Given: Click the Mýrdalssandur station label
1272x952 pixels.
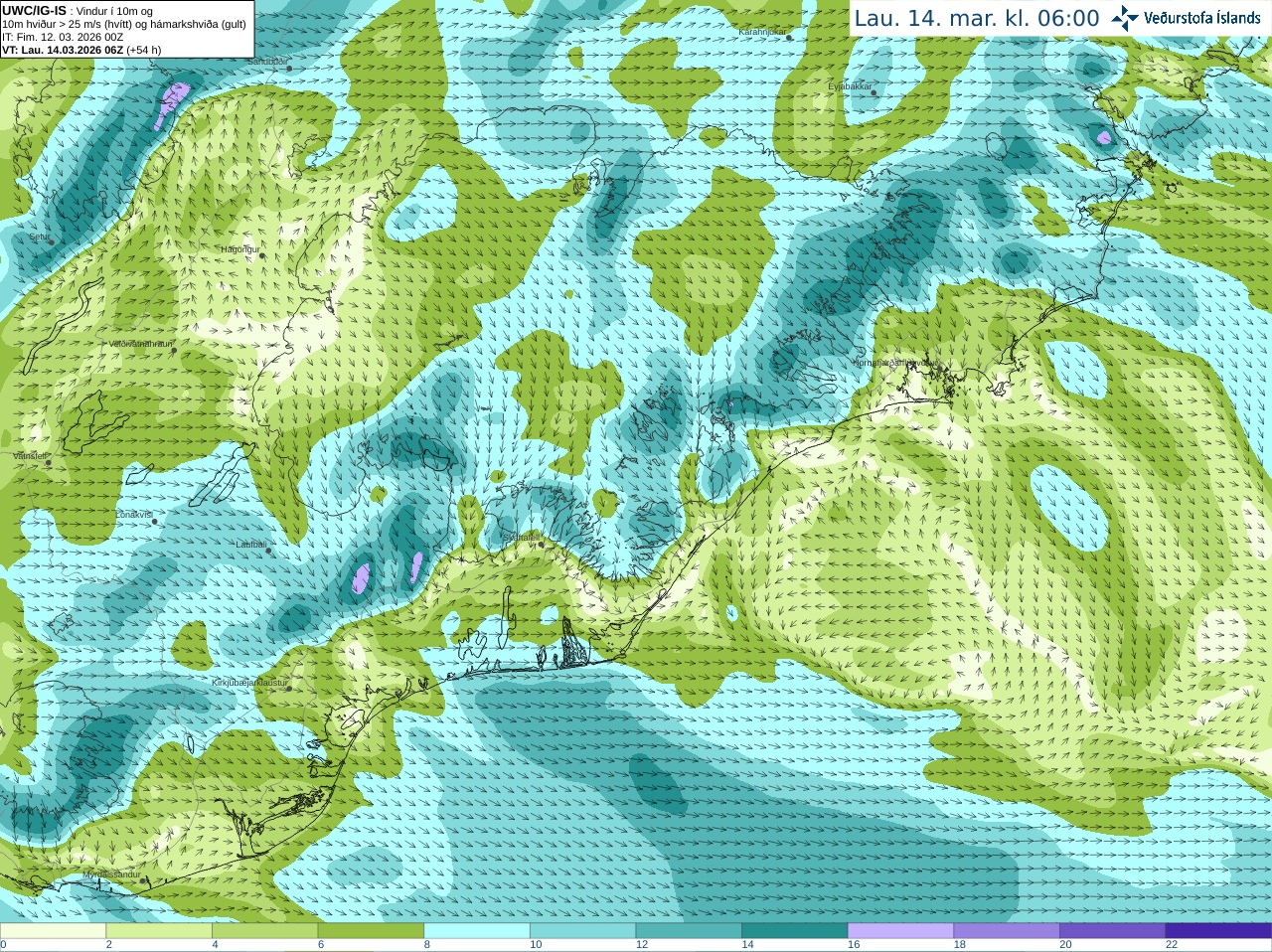Looking at the screenshot, I should [112, 874].
